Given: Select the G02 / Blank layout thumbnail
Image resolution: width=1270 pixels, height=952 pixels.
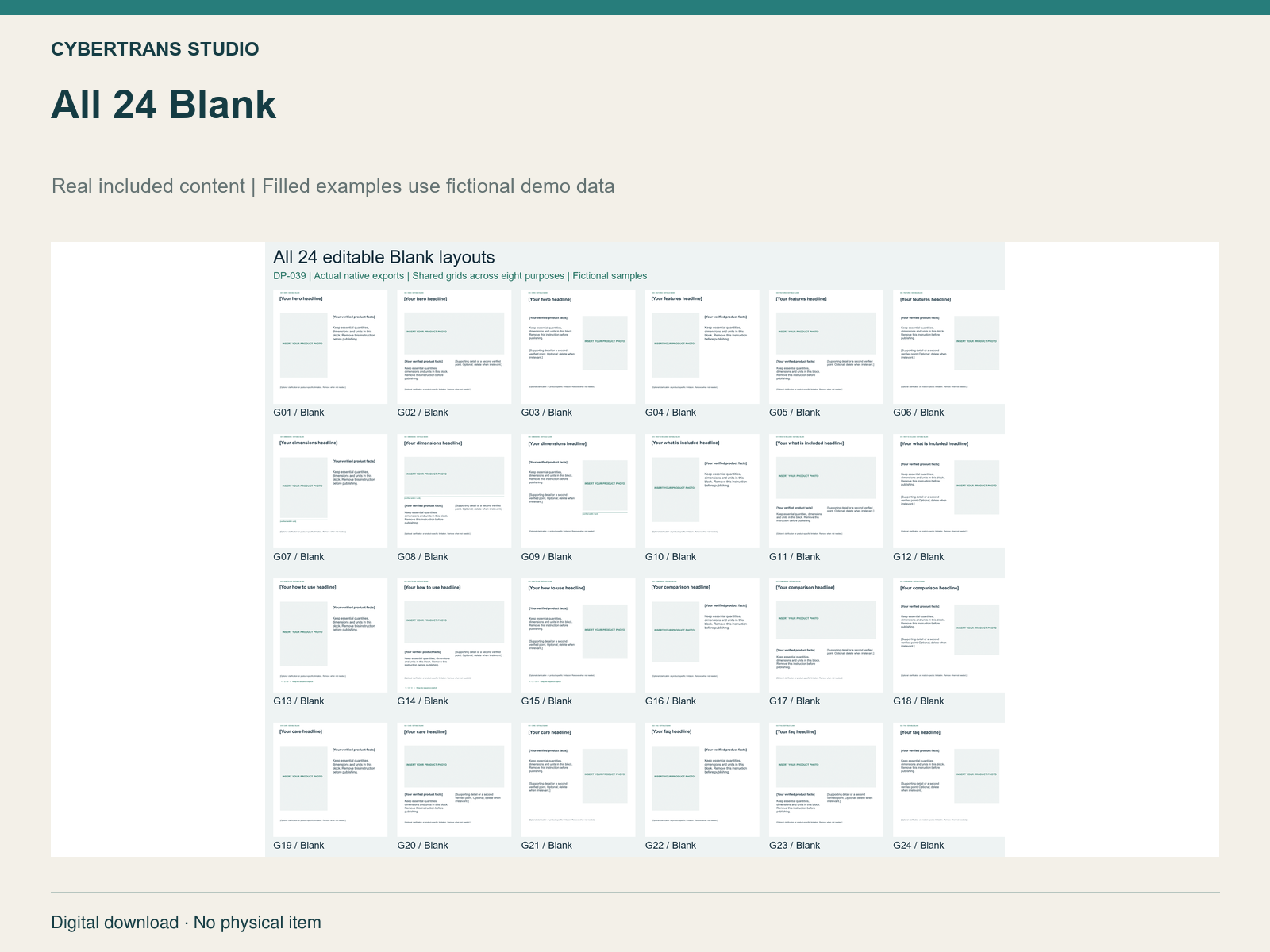Looking at the screenshot, I should 454,347.
